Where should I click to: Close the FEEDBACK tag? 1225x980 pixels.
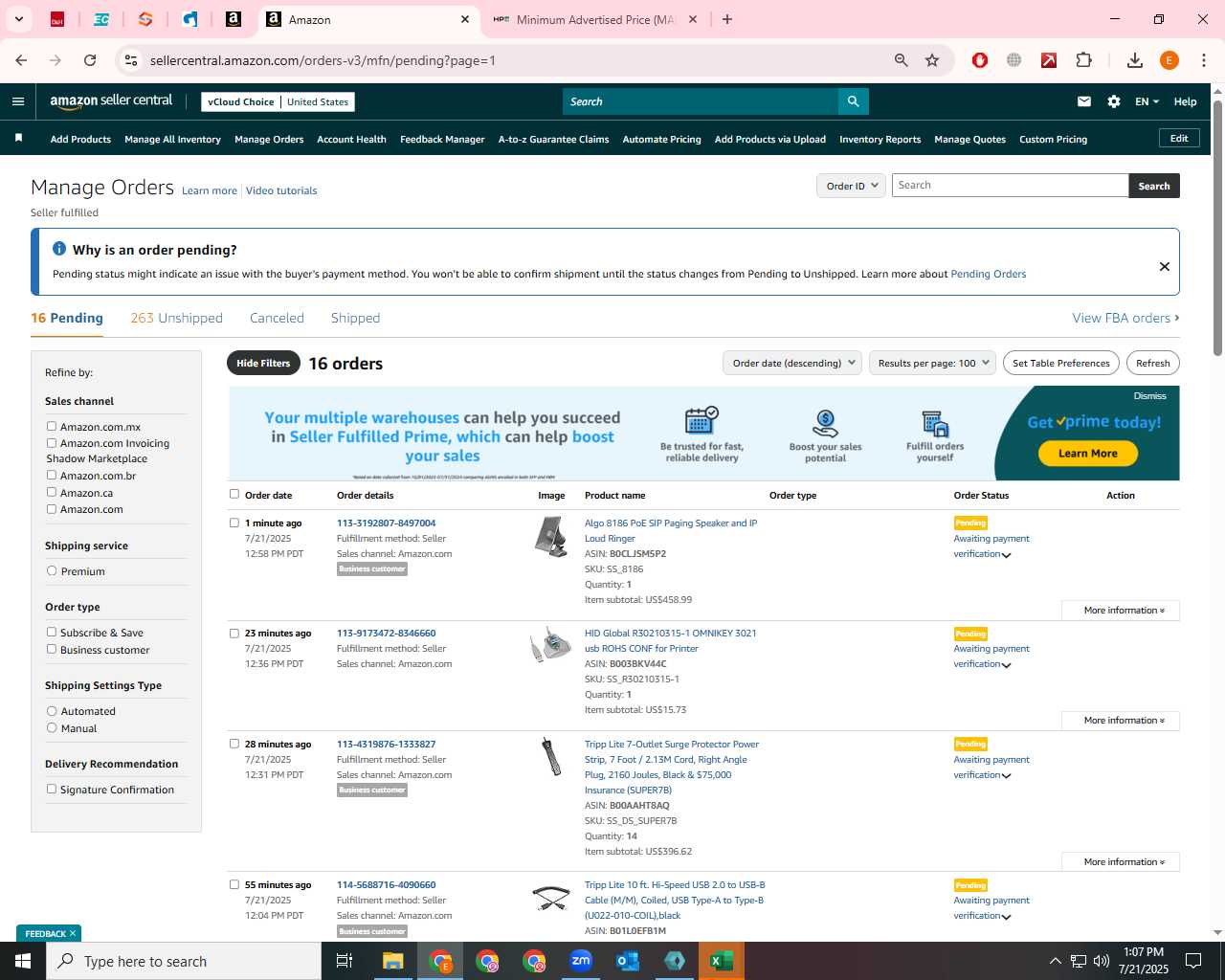point(72,933)
